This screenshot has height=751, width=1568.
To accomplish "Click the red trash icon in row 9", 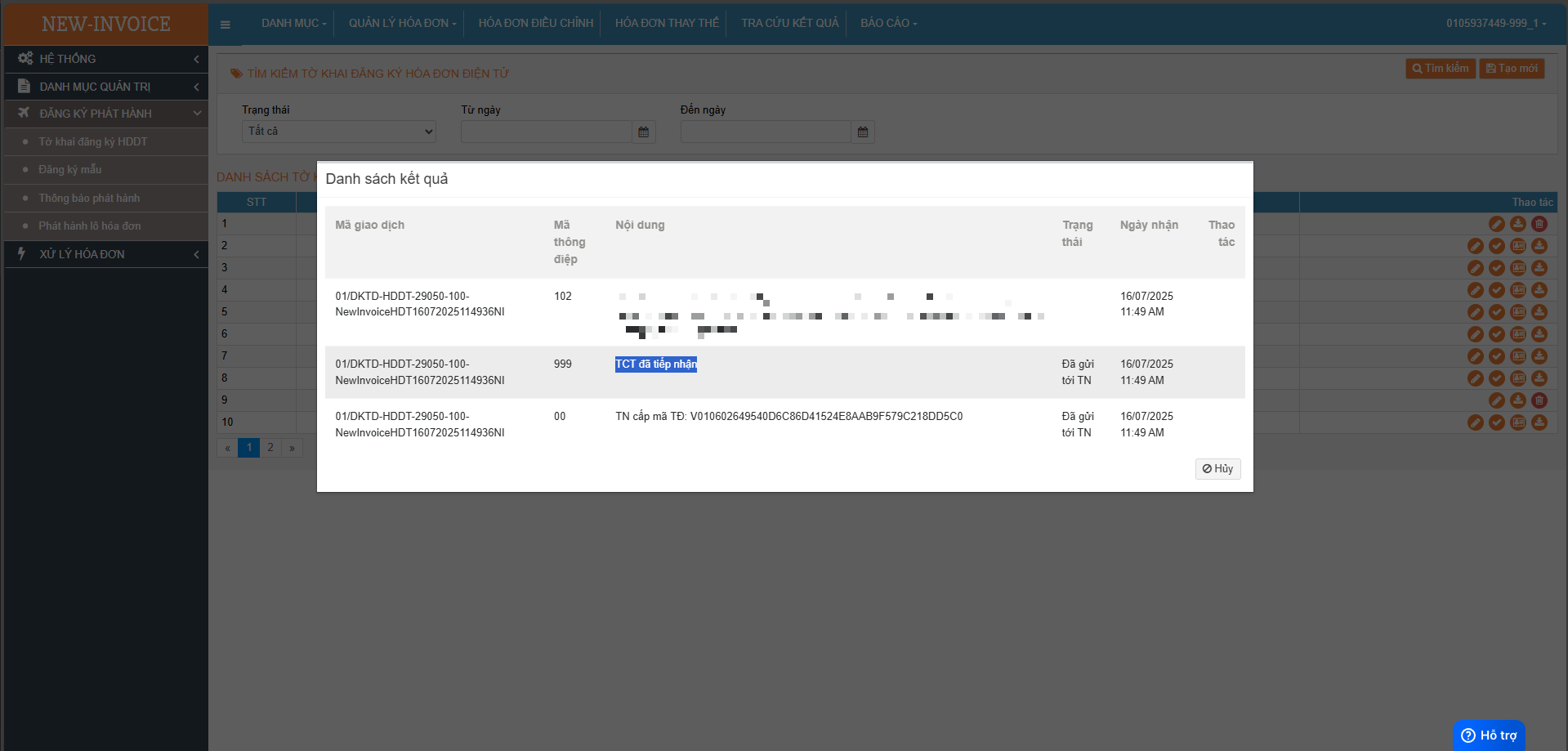I will click(1539, 400).
